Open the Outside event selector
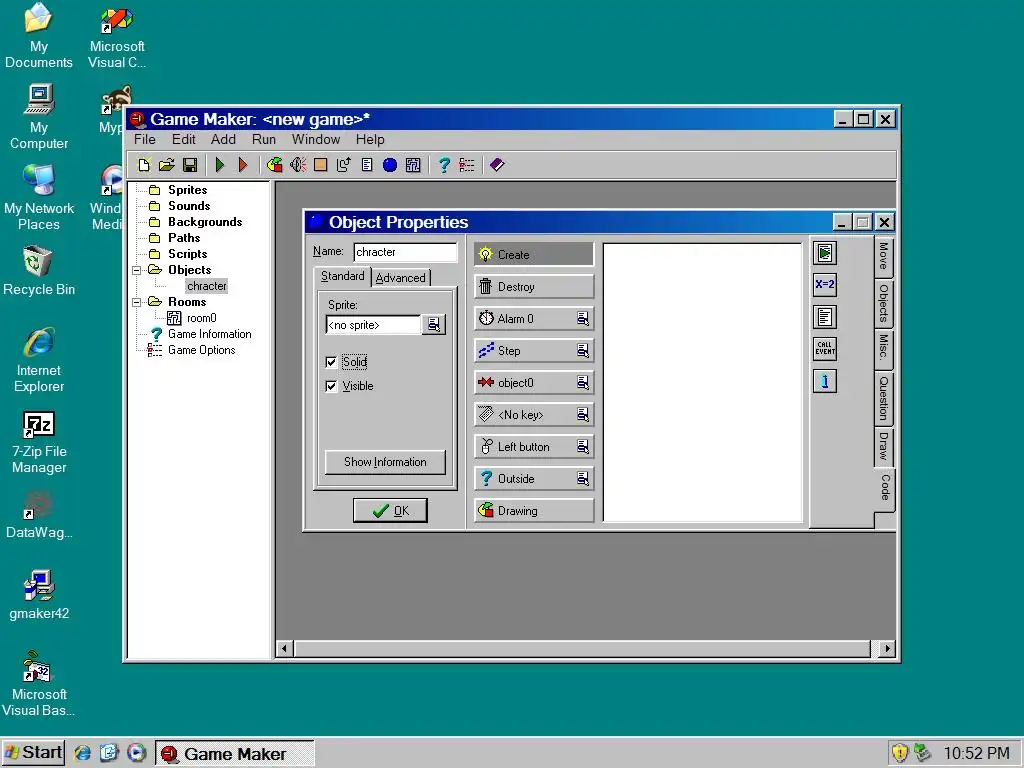This screenshot has width=1024, height=768. (583, 478)
